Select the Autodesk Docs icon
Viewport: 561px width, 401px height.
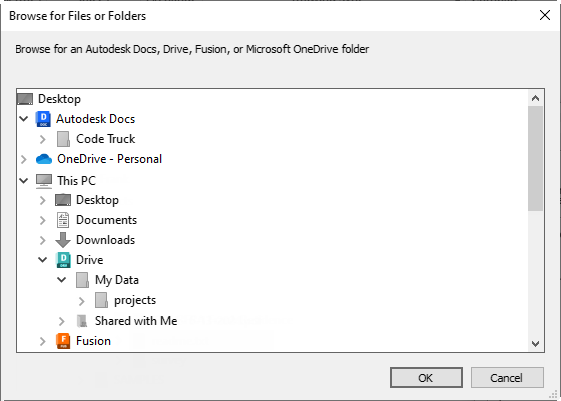43,119
